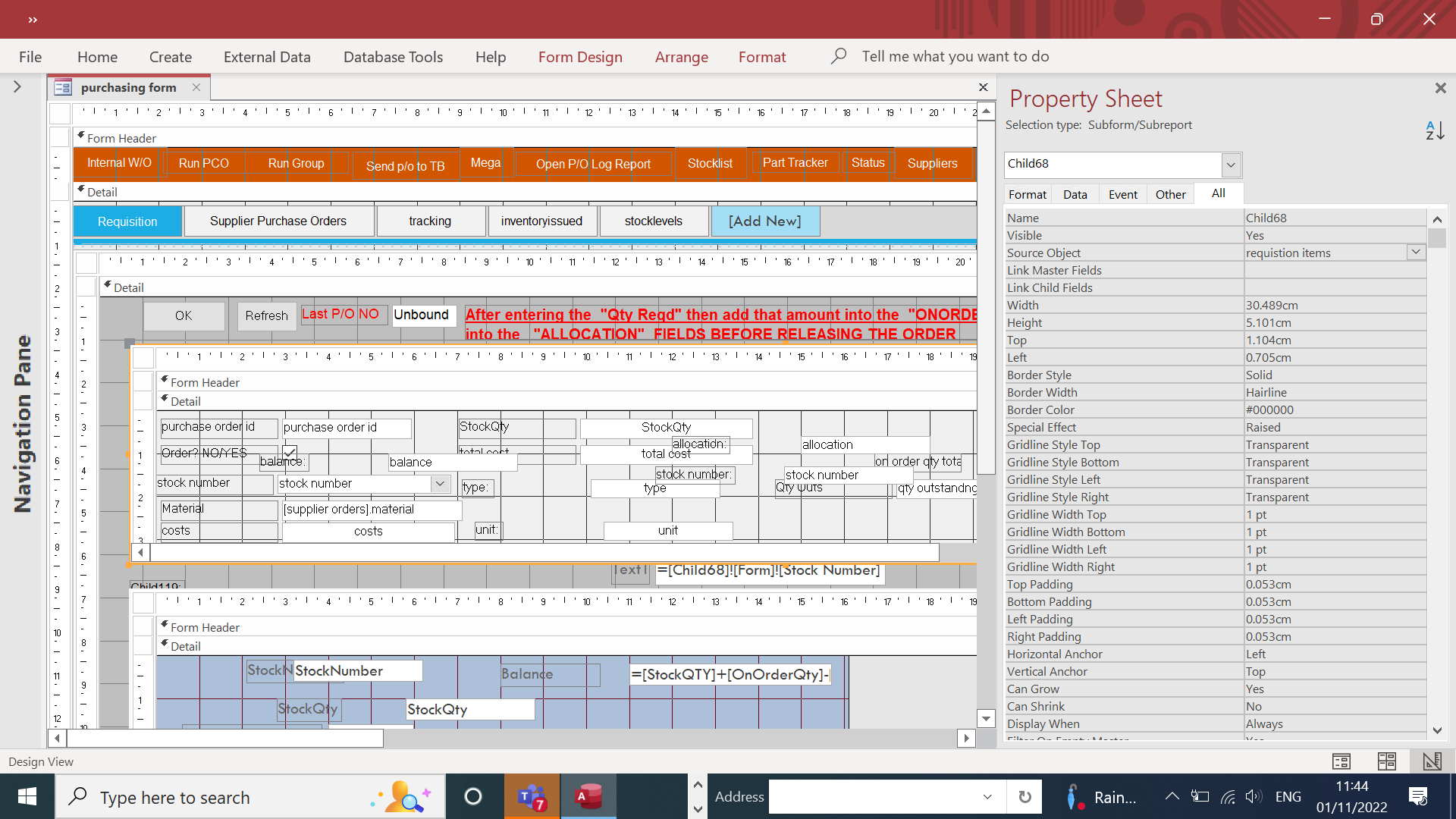Click the property sheet alphabetical sort icon

click(1435, 130)
